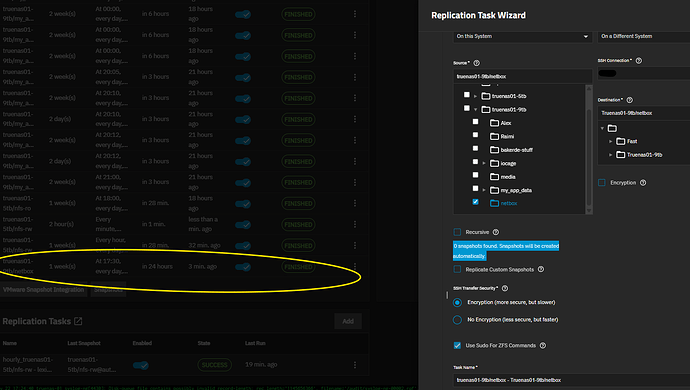Open options menu for hourly replication task
The height and width of the screenshot is (390, 690).
click(x=355, y=365)
